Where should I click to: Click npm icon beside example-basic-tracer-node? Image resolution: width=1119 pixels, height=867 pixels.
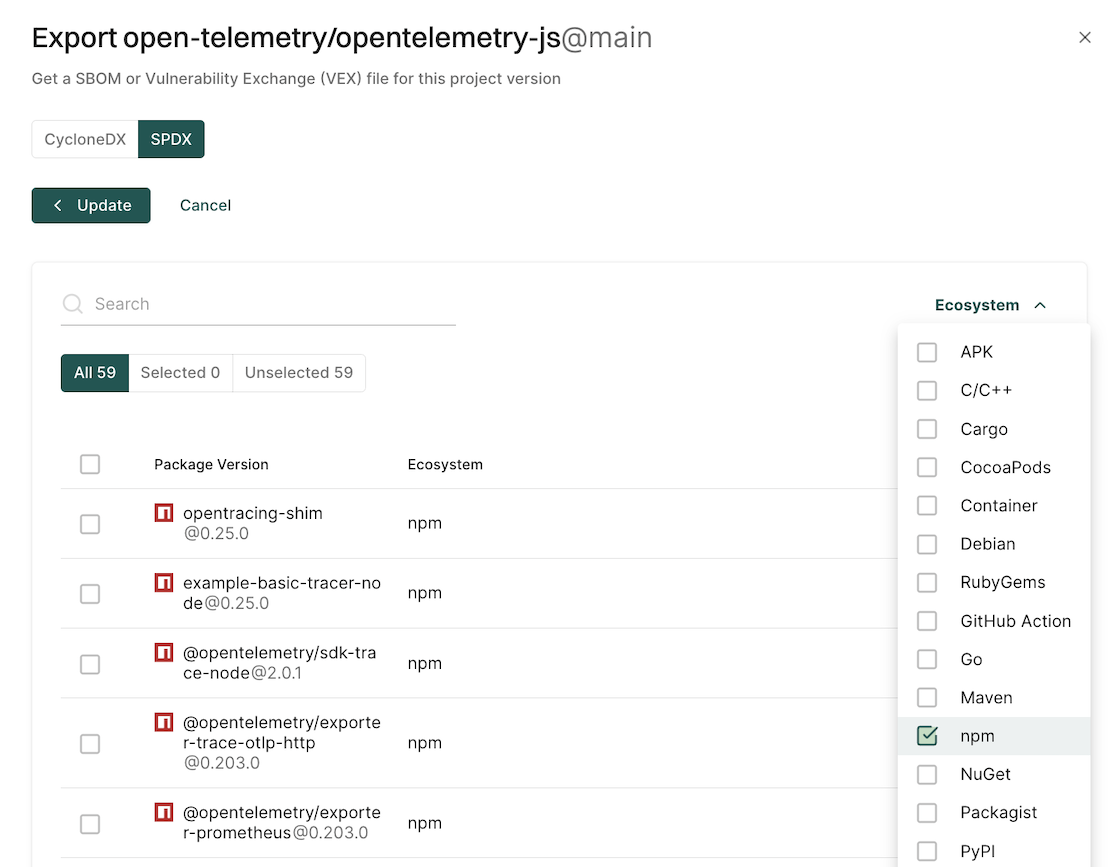[164, 583]
